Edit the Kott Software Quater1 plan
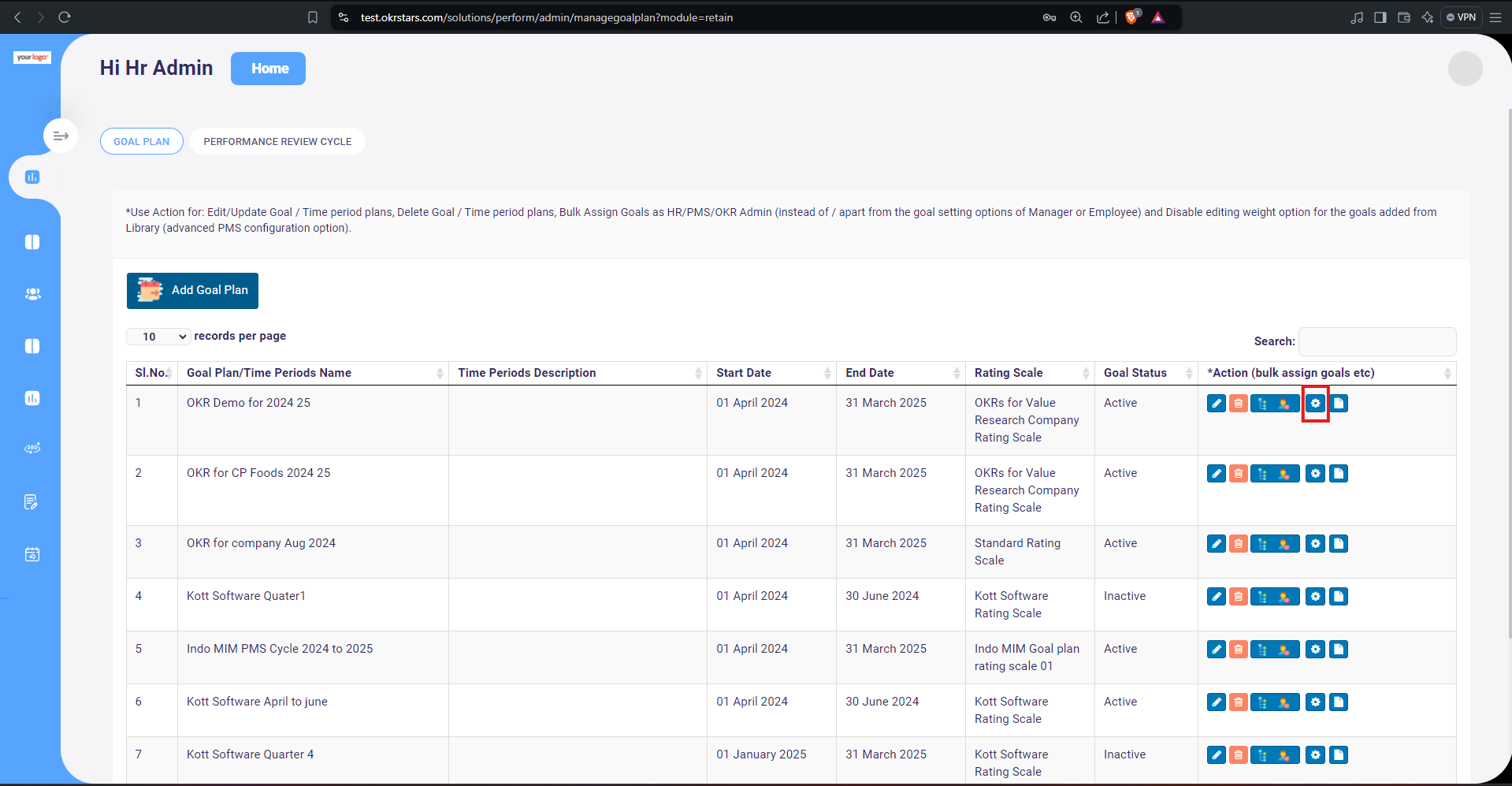The height and width of the screenshot is (786, 1512). [x=1216, y=597]
